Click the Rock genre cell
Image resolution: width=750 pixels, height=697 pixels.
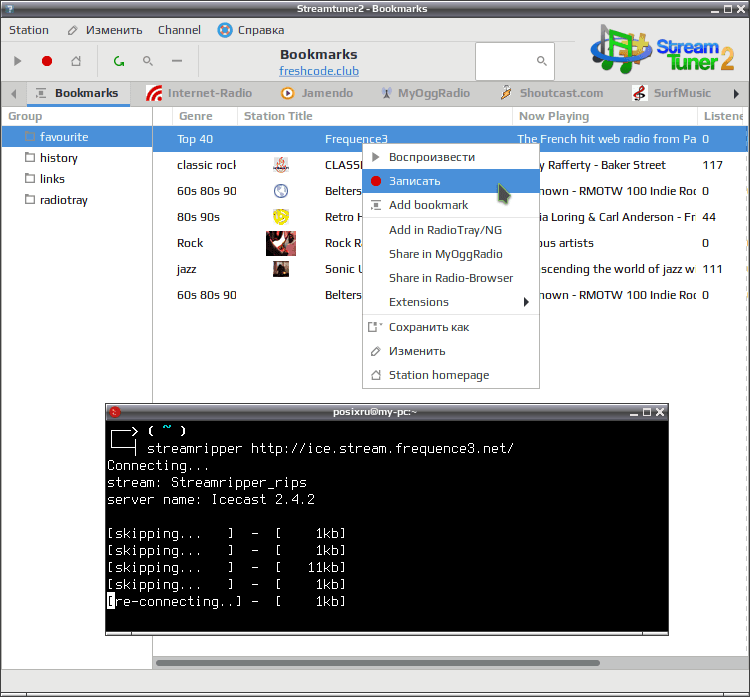190,243
